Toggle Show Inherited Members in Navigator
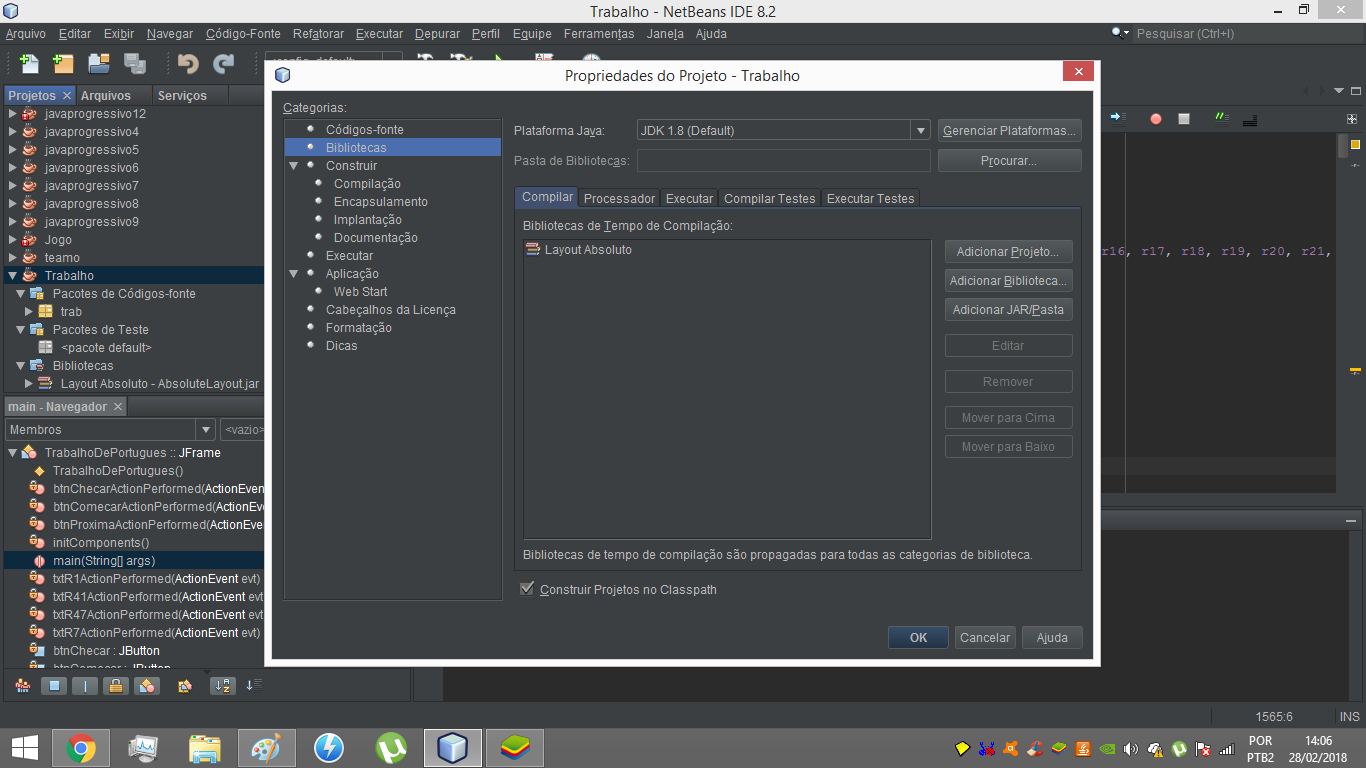1366x768 pixels. coord(23,686)
